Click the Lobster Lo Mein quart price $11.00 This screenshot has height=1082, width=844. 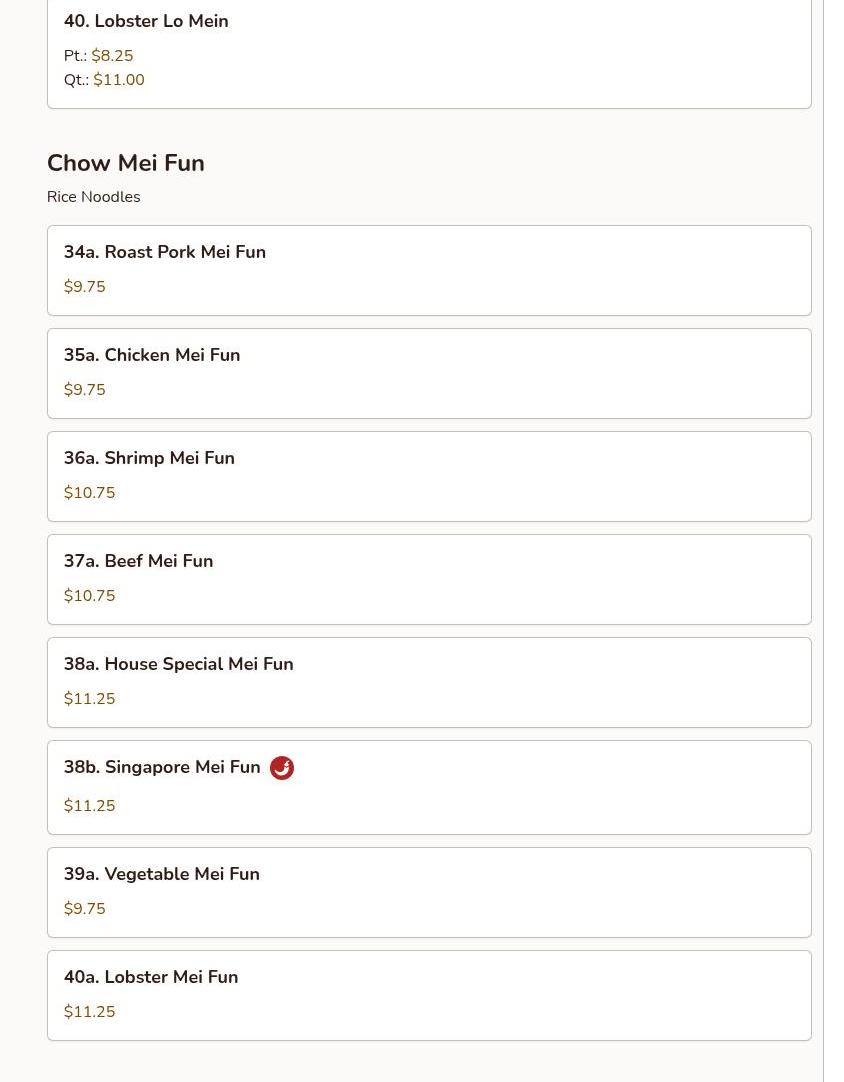pos(119,80)
